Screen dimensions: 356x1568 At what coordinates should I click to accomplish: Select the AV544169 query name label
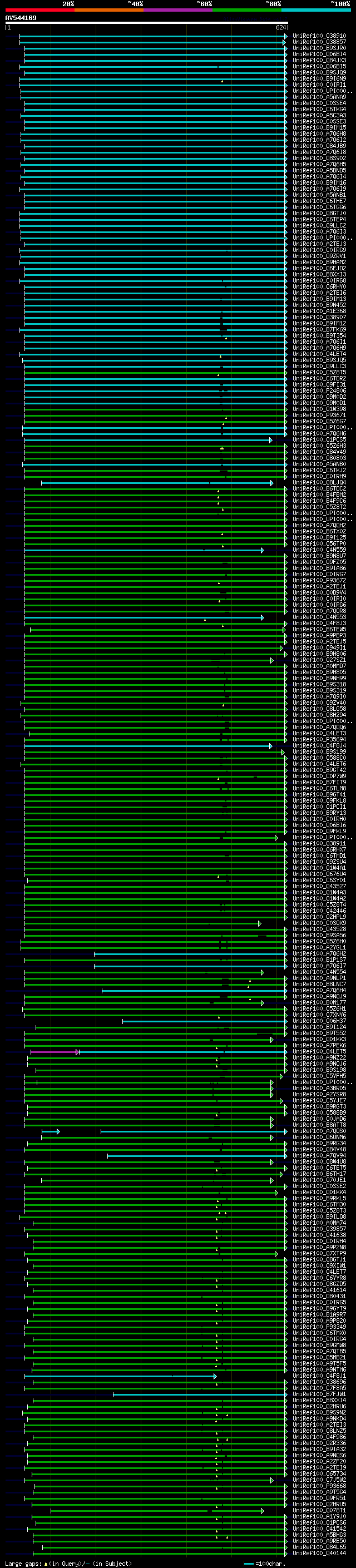coord(21,18)
